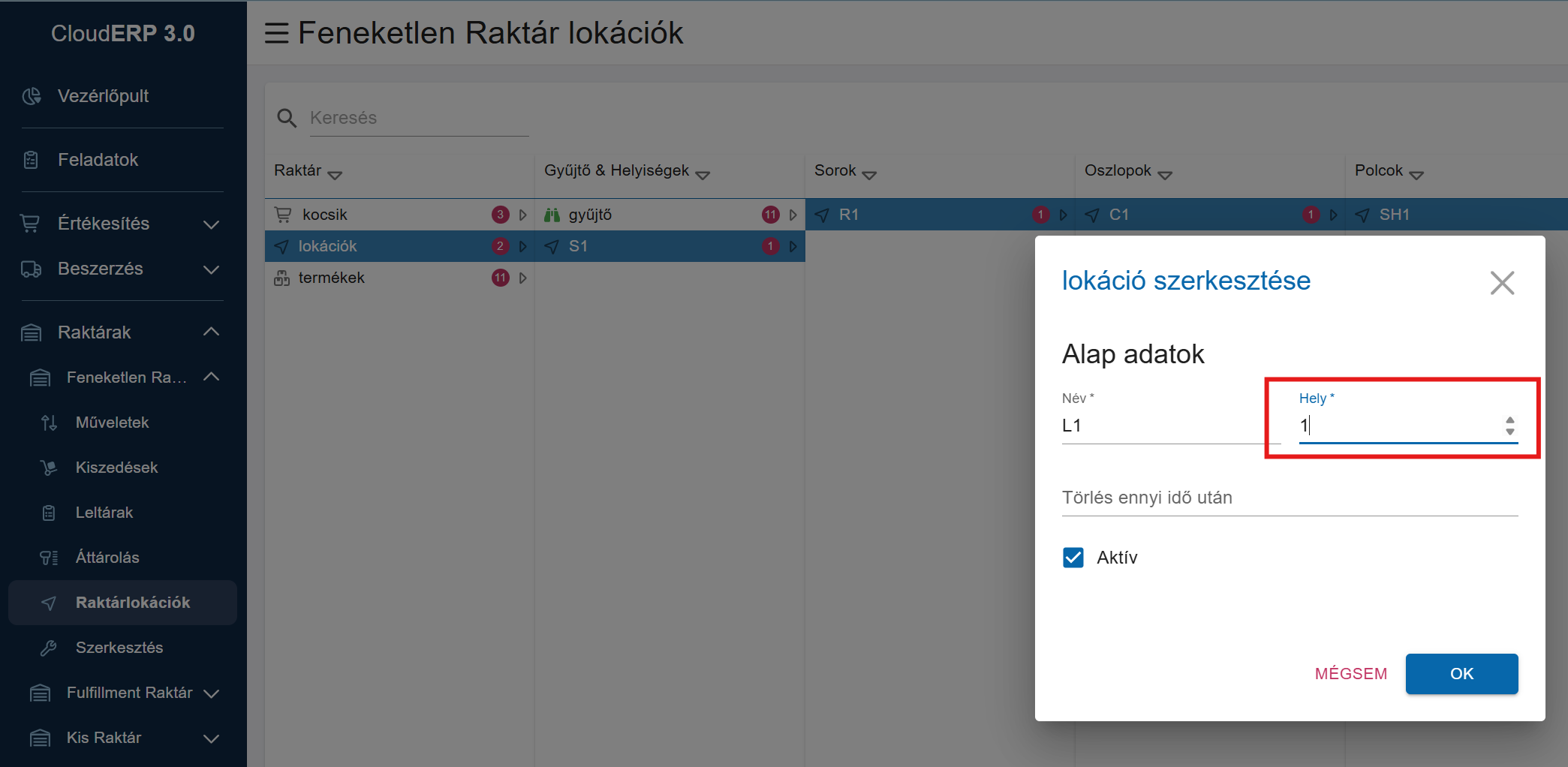Image resolution: width=1568 pixels, height=767 pixels.
Task: Uncheck the Aktív checkbox
Action: [1073, 558]
